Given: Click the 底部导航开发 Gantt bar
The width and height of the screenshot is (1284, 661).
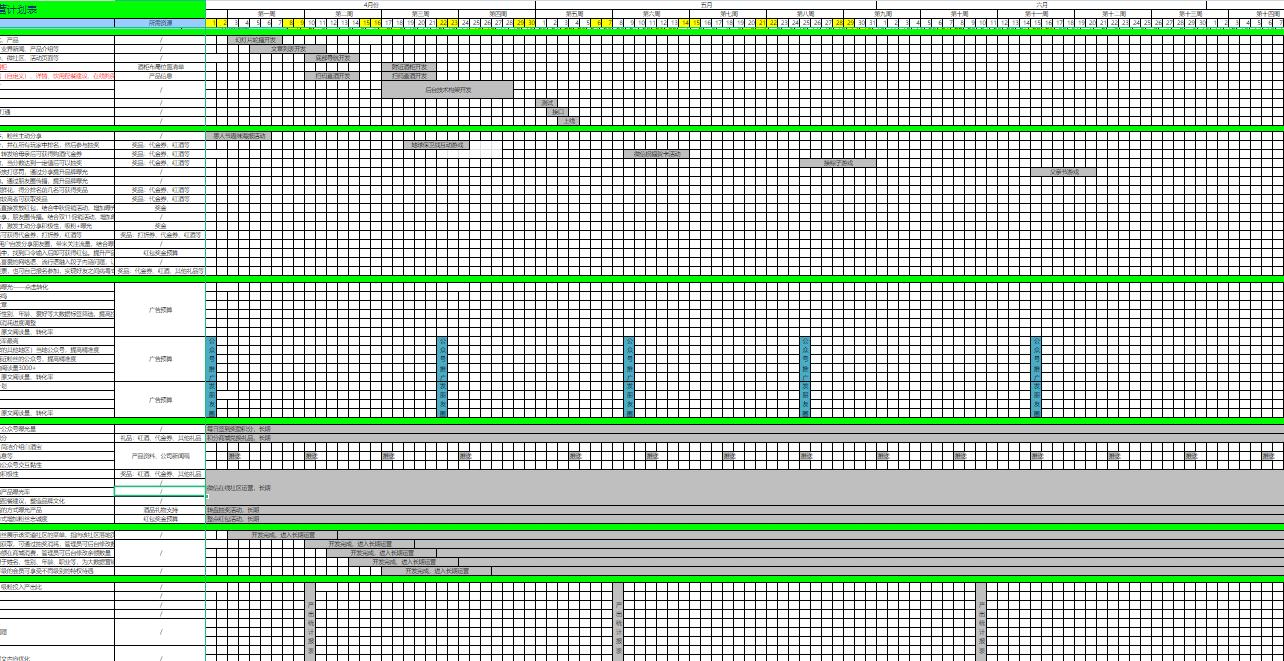Looking at the screenshot, I should [x=332, y=58].
